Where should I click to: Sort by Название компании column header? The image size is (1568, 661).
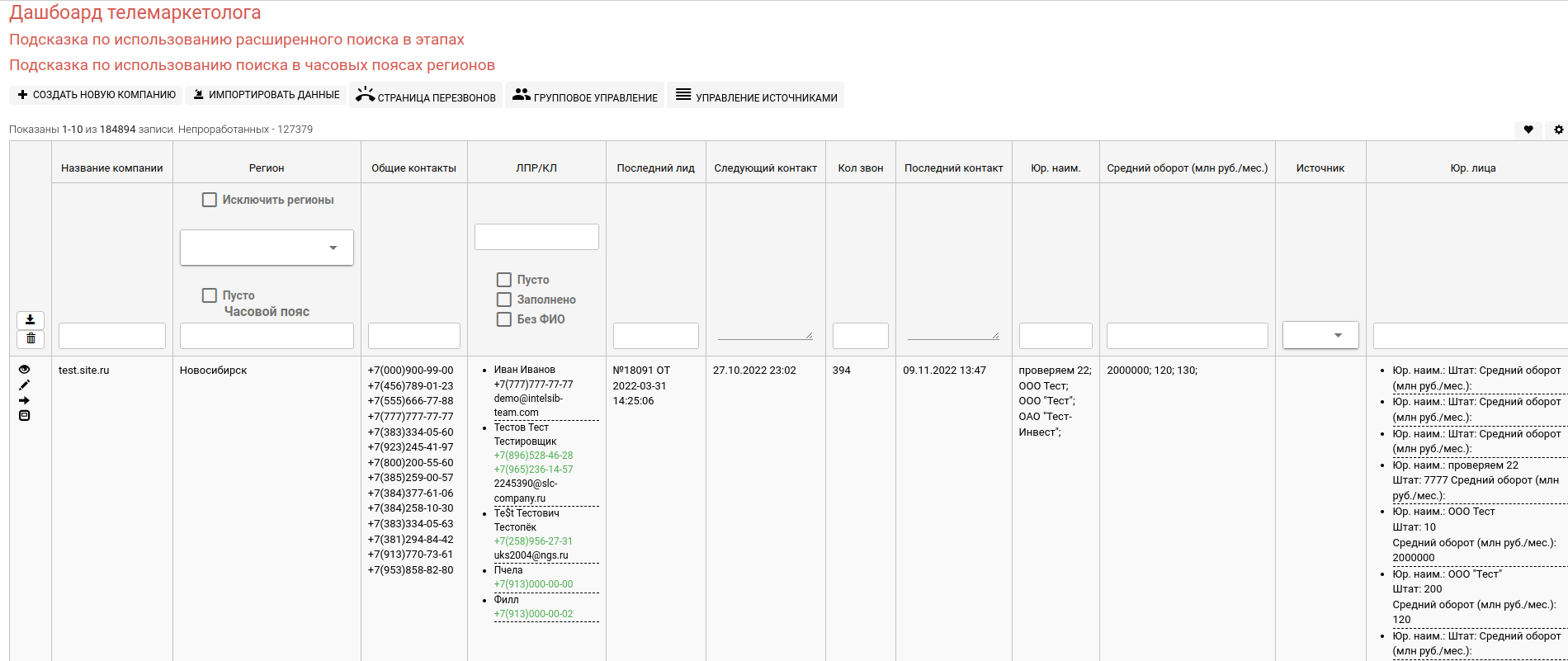click(x=112, y=168)
